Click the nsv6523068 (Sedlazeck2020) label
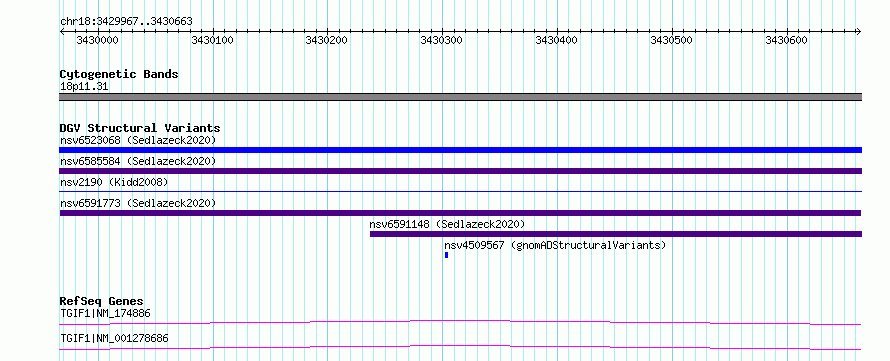 point(138,140)
